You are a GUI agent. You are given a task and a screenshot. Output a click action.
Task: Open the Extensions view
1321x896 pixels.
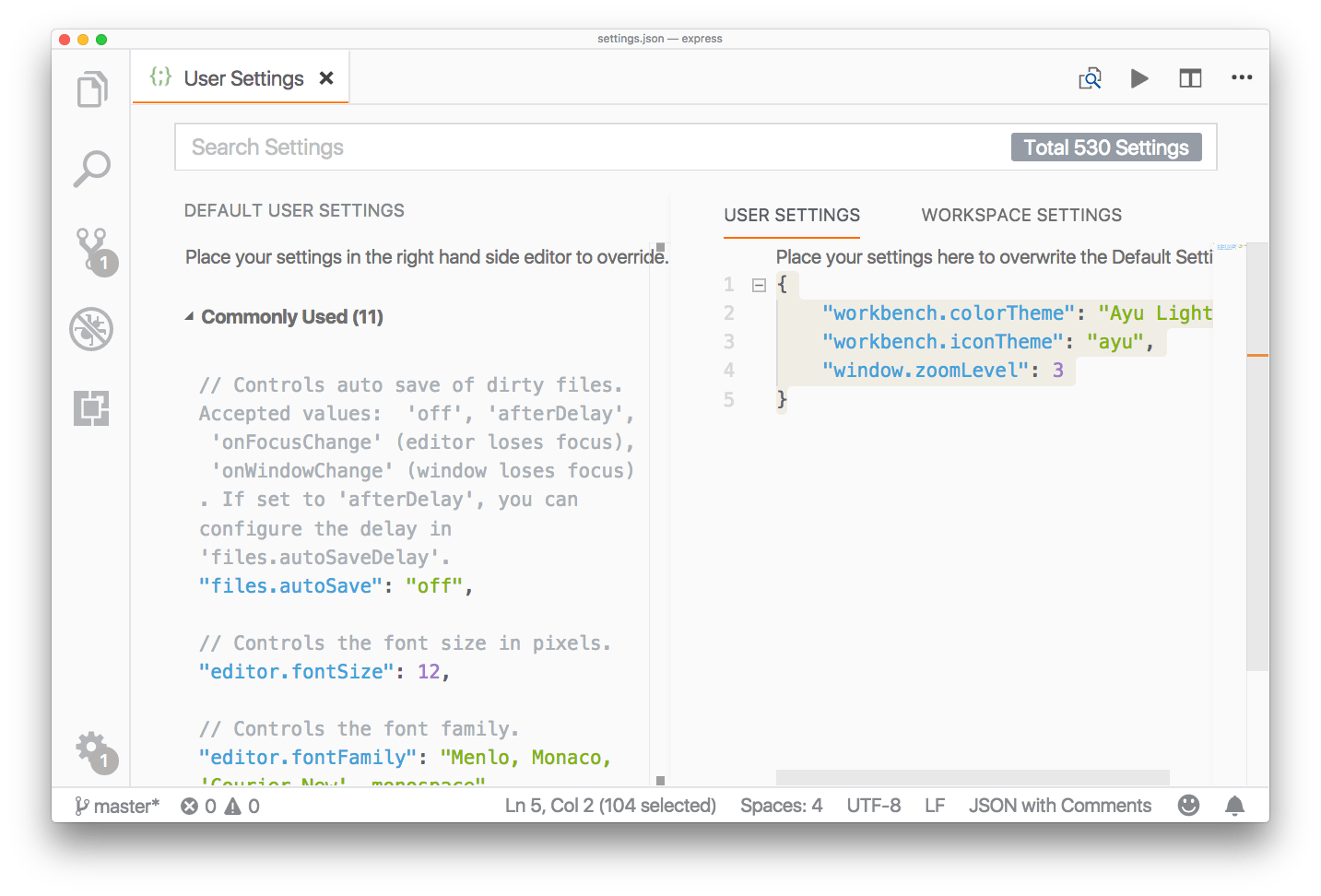coord(91,407)
